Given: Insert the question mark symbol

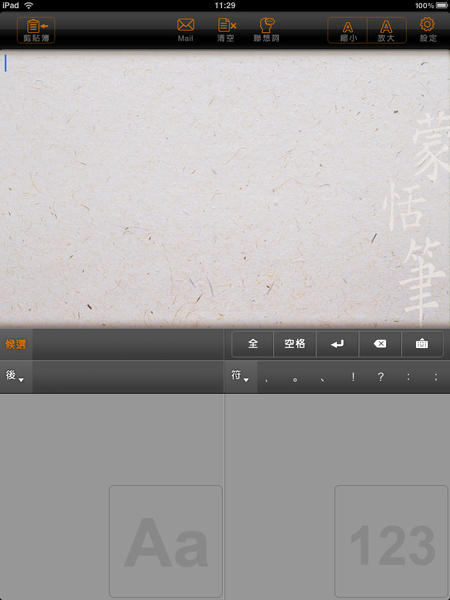Looking at the screenshot, I should pyautogui.click(x=380, y=377).
